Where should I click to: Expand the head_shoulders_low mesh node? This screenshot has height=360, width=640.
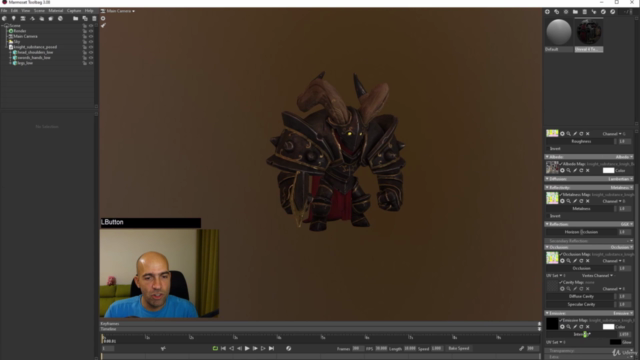click(11, 52)
